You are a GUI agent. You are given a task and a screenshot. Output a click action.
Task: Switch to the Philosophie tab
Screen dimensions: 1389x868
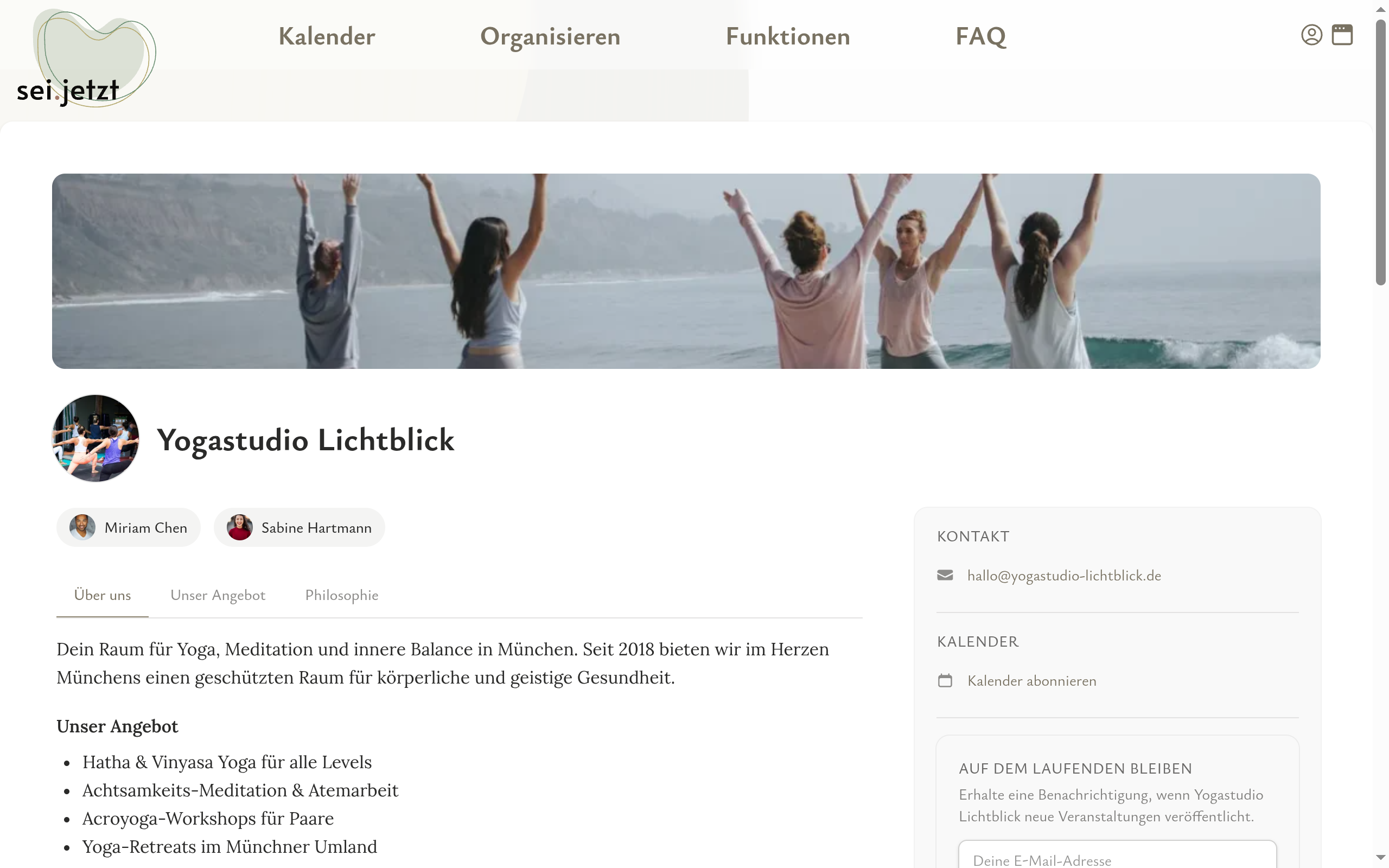tap(341, 595)
